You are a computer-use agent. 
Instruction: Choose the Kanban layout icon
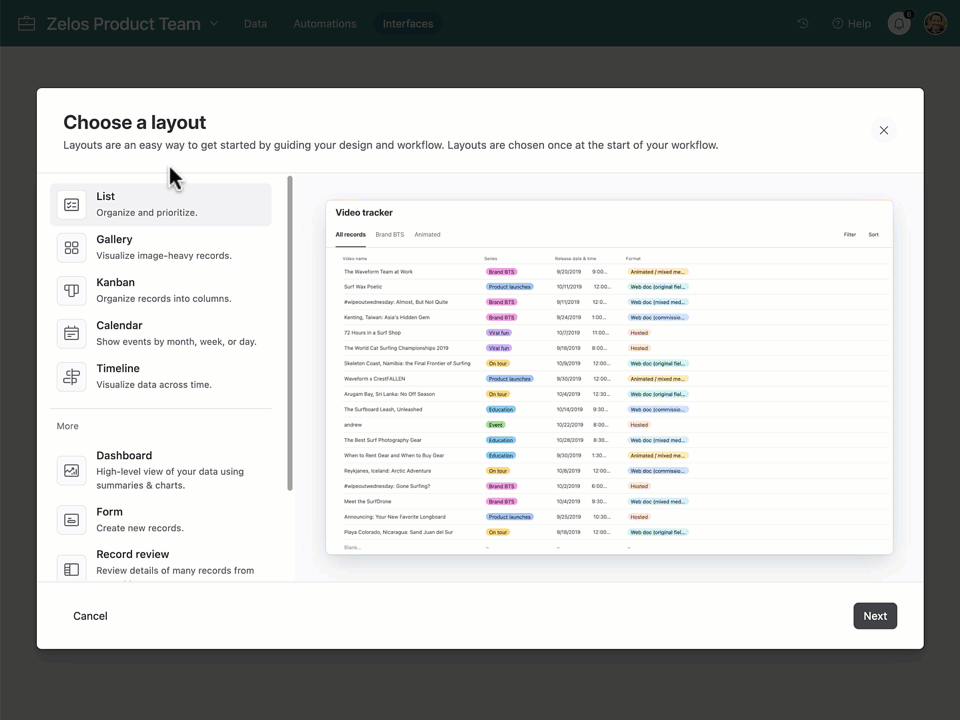pos(71,290)
